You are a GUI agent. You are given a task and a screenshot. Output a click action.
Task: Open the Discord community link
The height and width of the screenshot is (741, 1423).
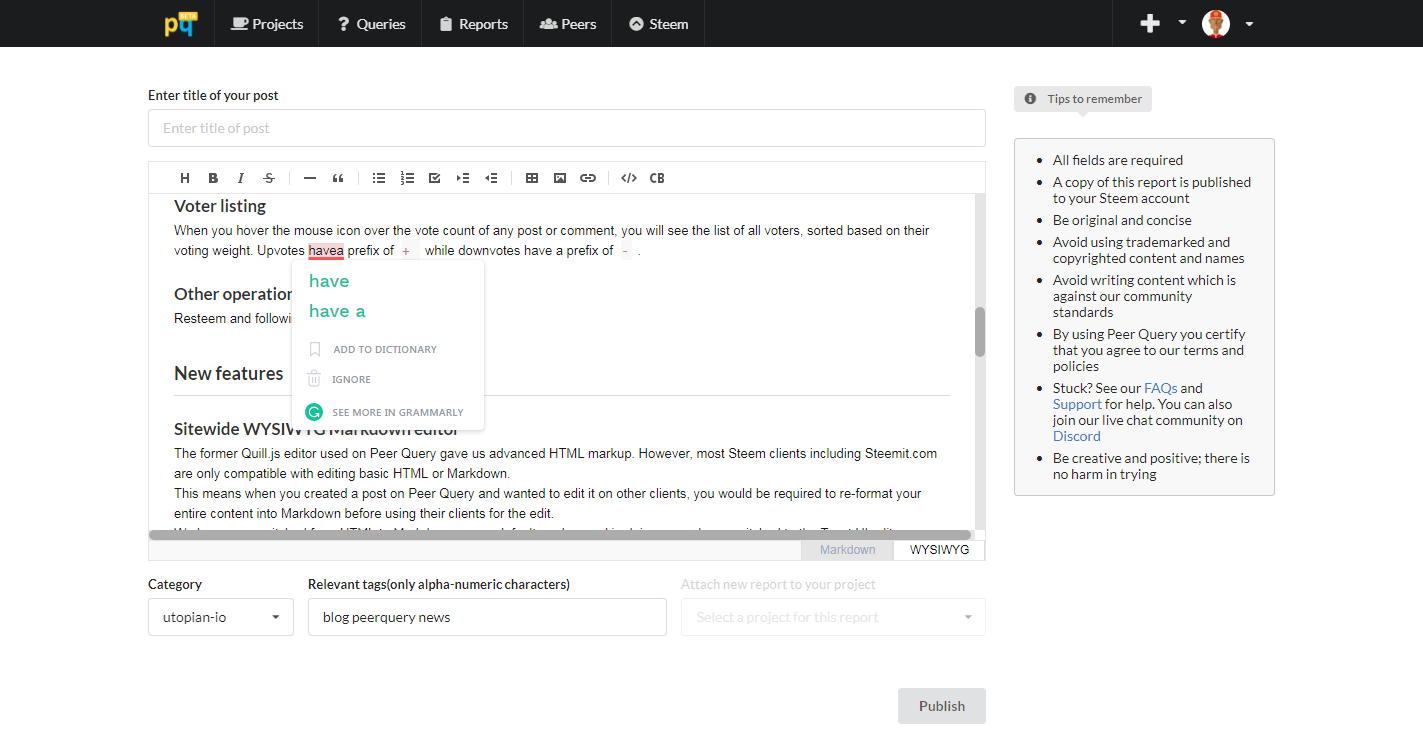(x=1077, y=436)
